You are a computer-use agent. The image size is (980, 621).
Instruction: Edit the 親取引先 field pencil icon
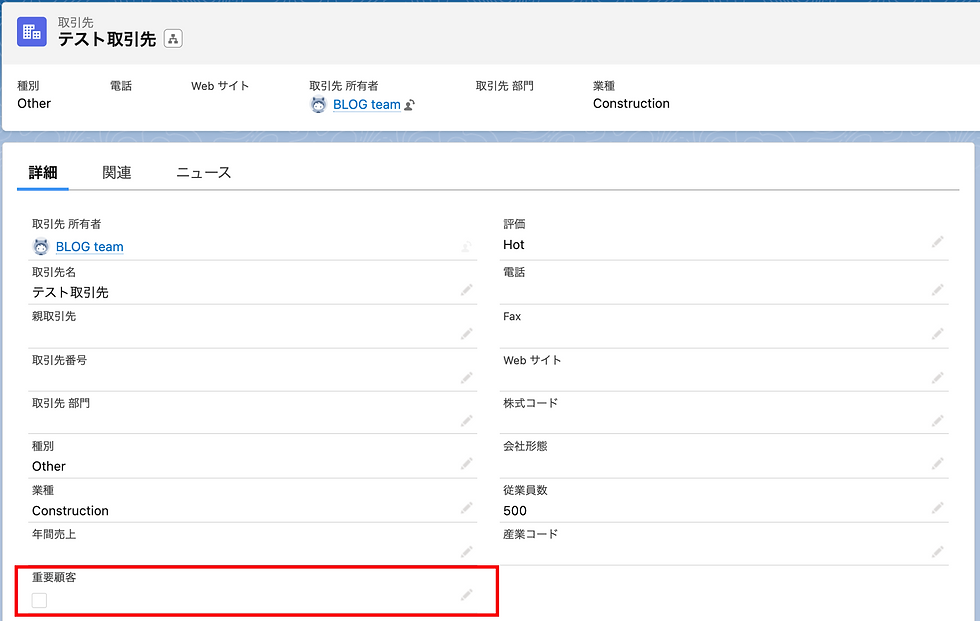pos(466,334)
